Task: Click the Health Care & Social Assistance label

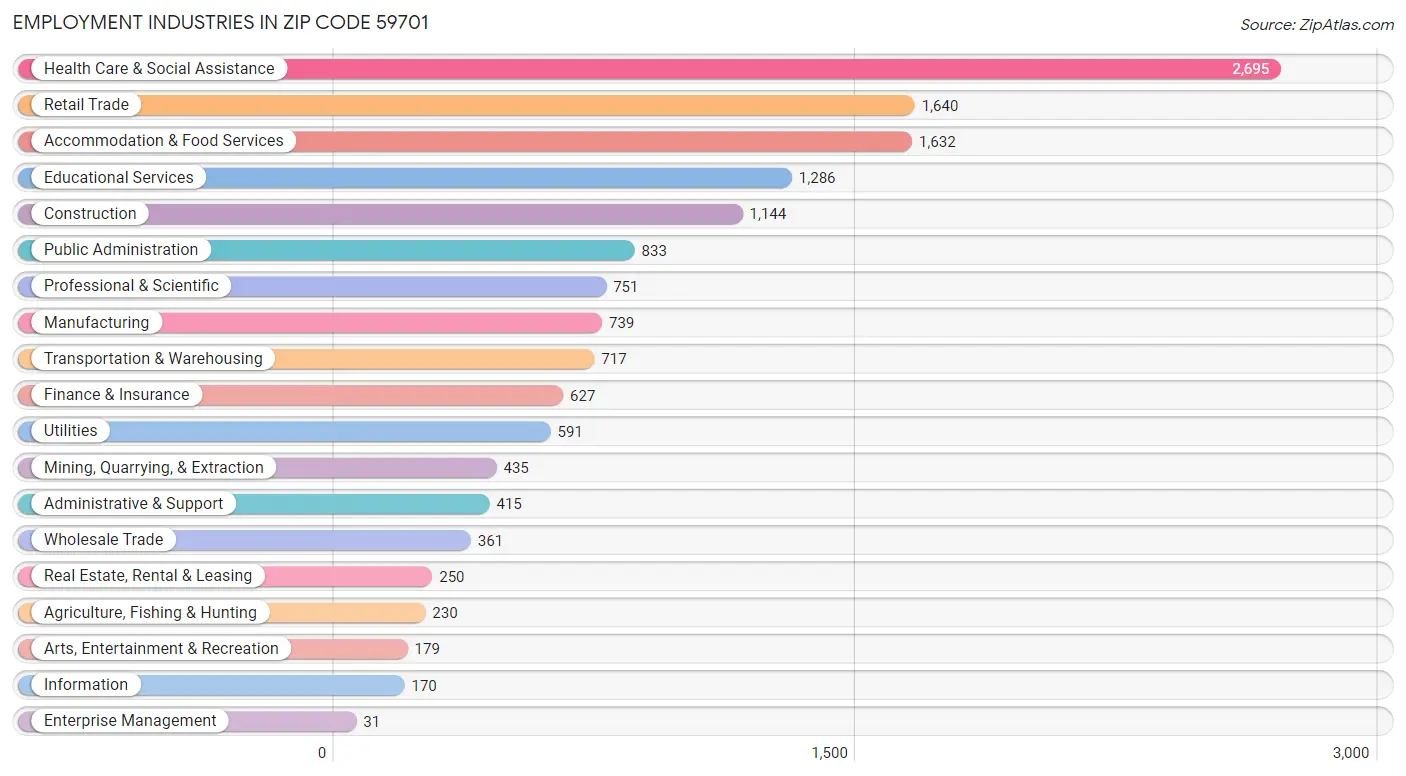Action: point(159,68)
